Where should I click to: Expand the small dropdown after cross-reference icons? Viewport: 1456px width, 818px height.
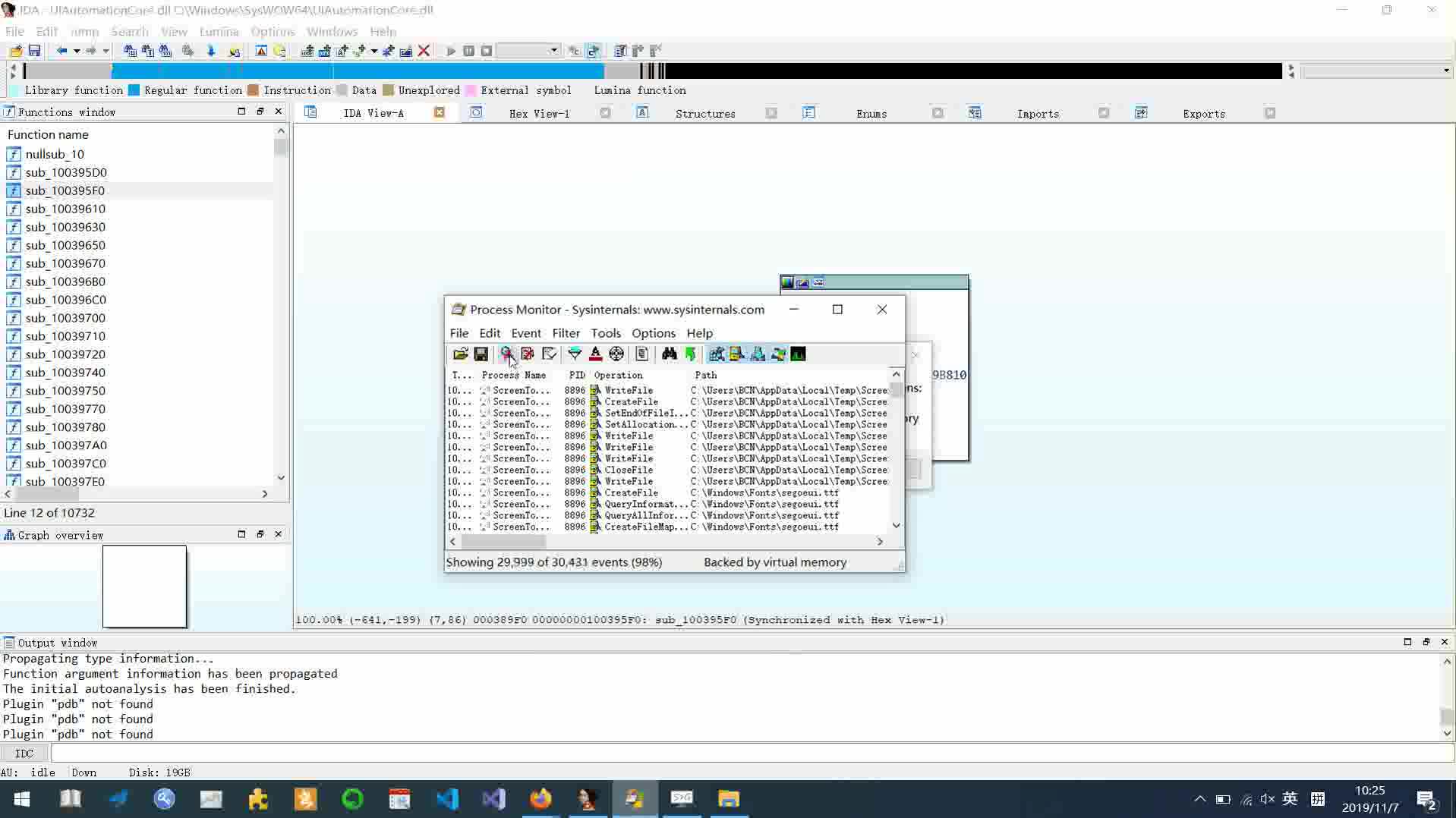(x=374, y=51)
